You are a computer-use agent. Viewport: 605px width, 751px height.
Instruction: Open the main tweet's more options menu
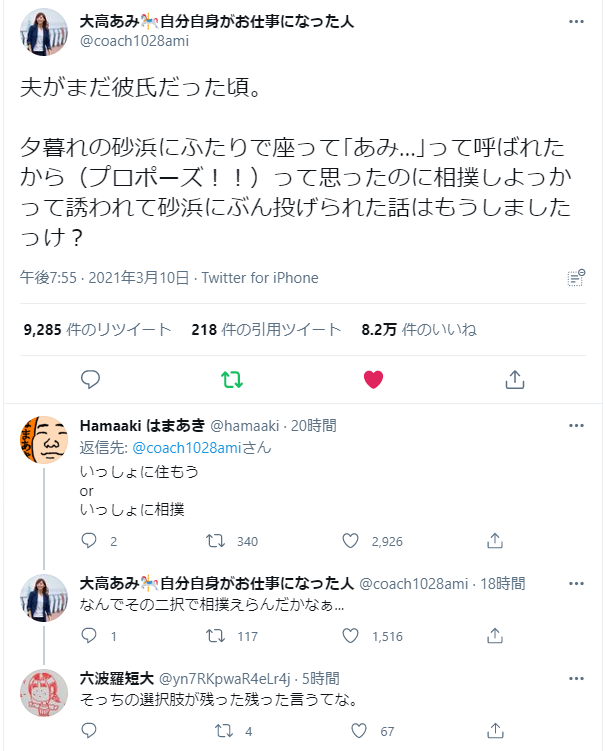[576, 21]
